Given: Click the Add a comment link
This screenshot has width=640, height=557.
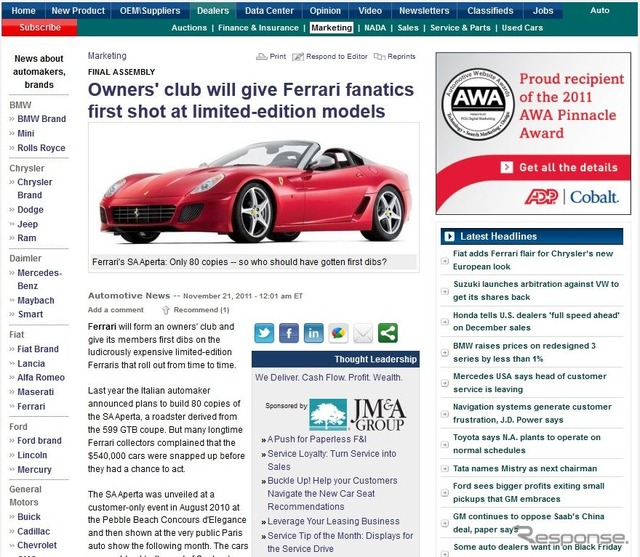Looking at the screenshot, I should (x=116, y=310).
